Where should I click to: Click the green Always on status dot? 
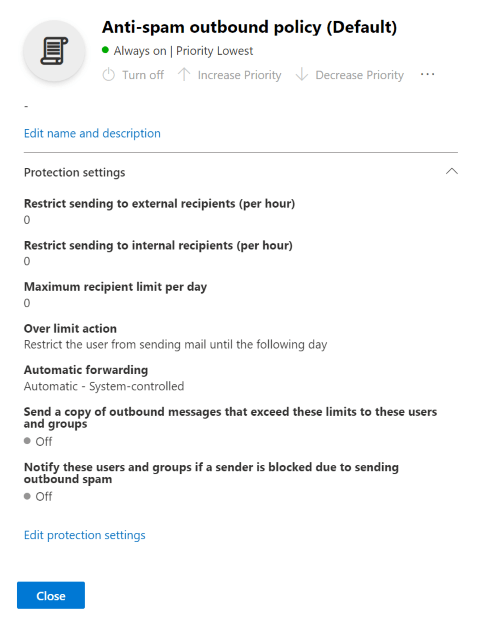[105, 50]
